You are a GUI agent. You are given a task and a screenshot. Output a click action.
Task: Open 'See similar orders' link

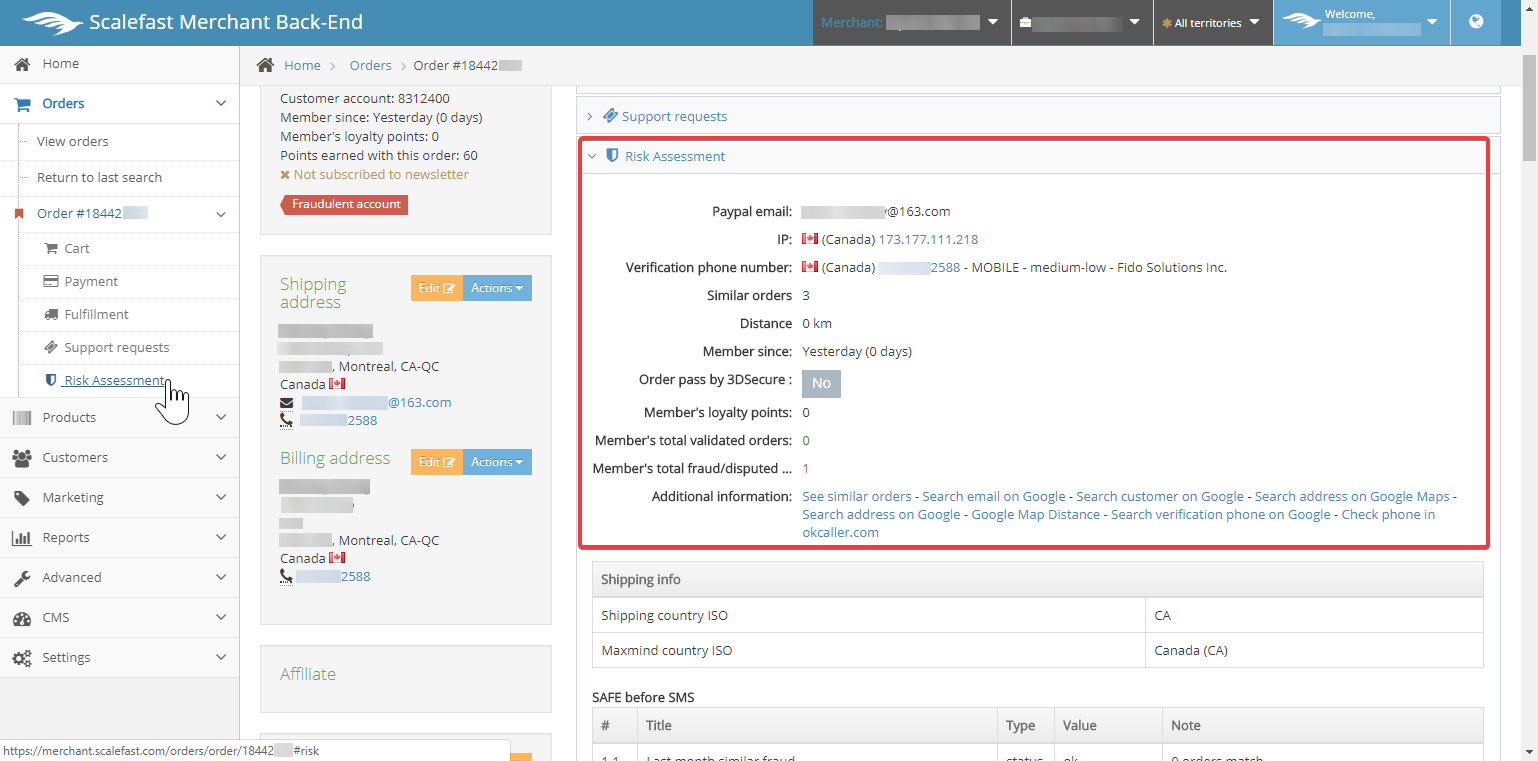857,497
